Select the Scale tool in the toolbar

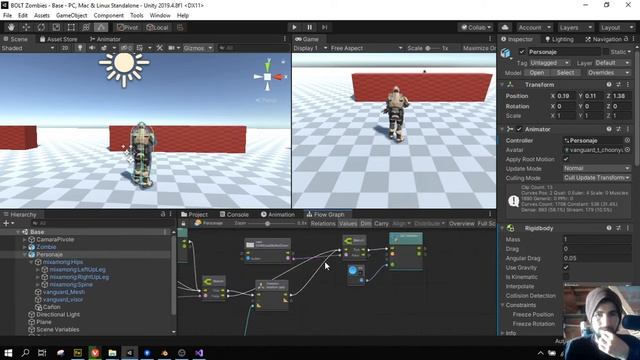point(56,27)
